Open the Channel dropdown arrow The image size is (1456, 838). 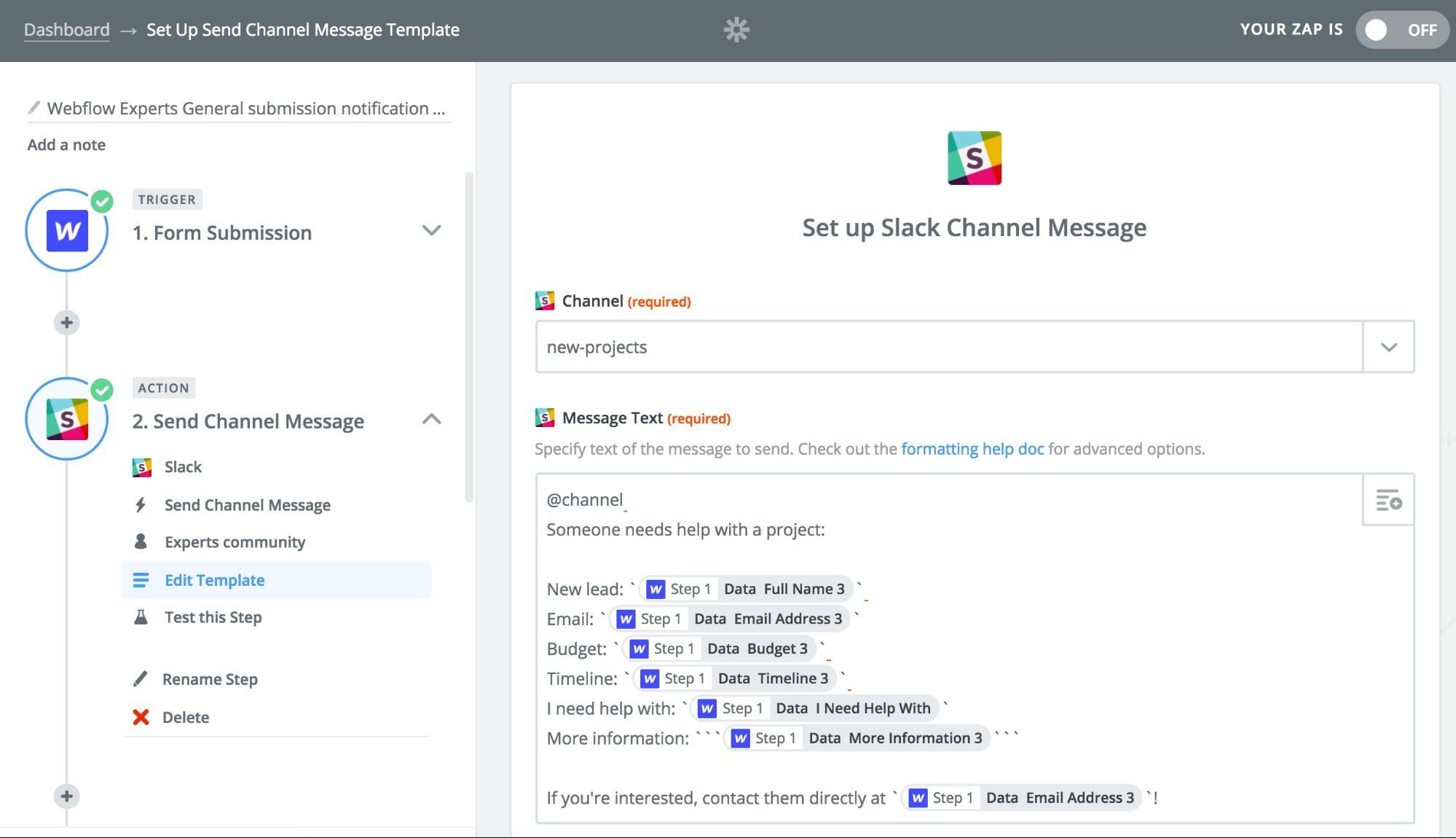coord(1389,347)
